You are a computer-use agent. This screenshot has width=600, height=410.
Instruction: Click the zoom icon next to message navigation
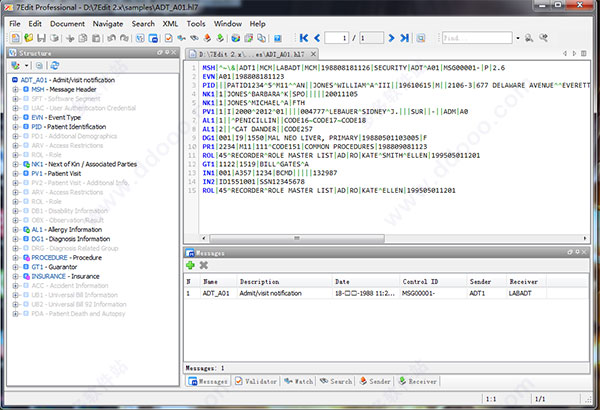tap(421, 38)
